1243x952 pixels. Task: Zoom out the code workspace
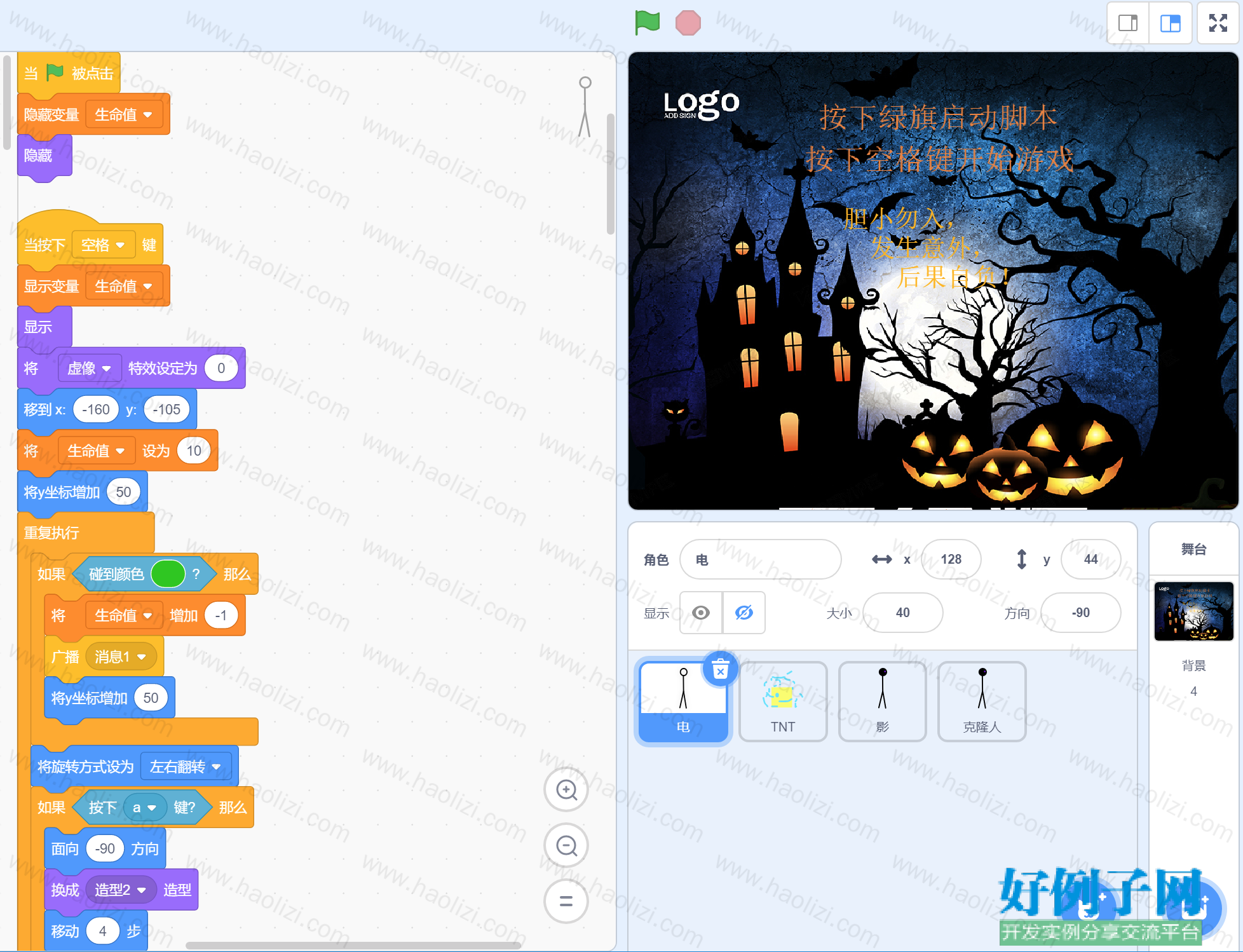(566, 846)
